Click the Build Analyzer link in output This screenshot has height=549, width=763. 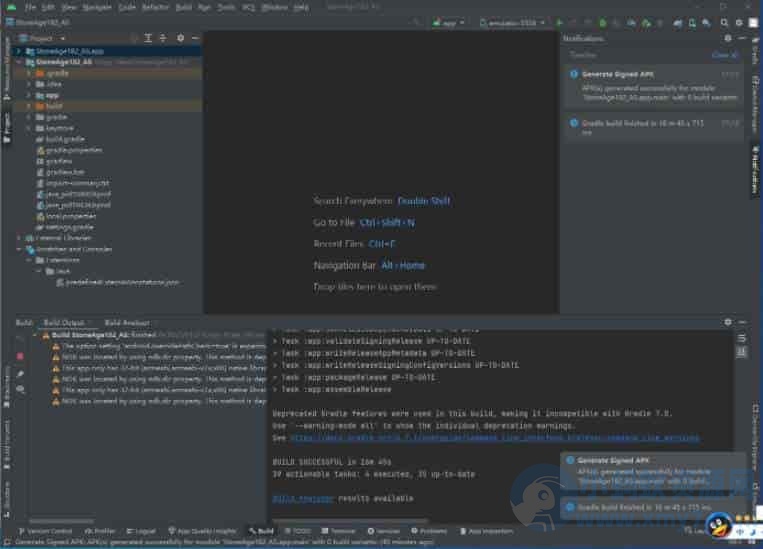pyautogui.click(x=303, y=498)
